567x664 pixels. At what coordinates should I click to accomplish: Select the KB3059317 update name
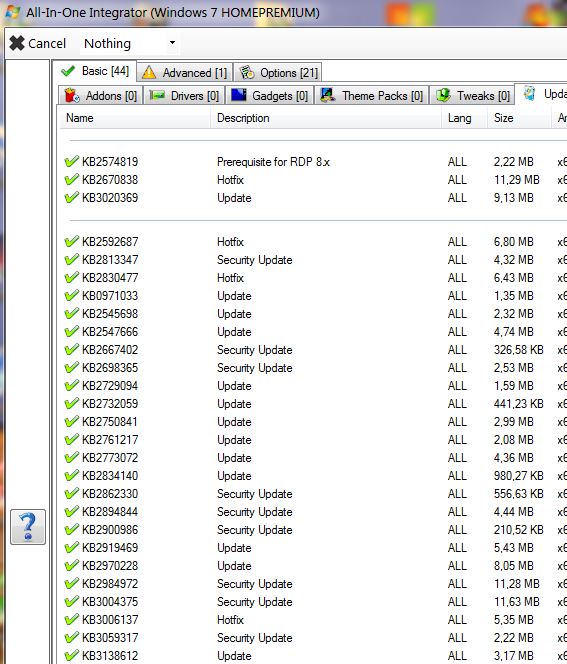(110, 638)
